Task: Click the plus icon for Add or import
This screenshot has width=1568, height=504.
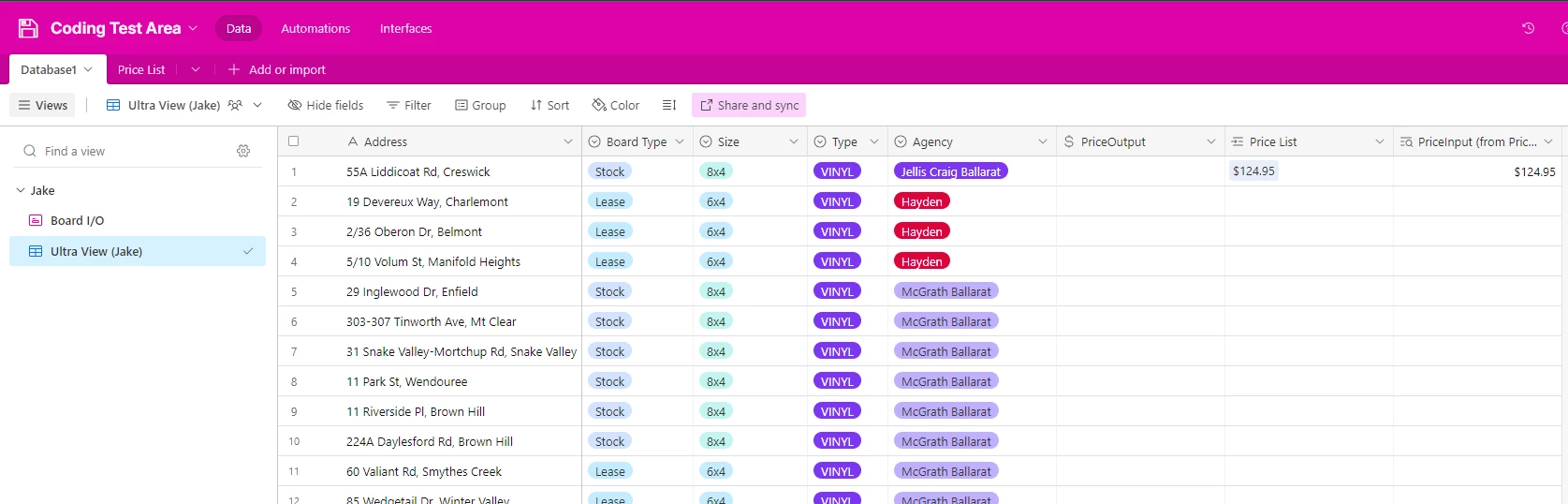Action: click(234, 69)
